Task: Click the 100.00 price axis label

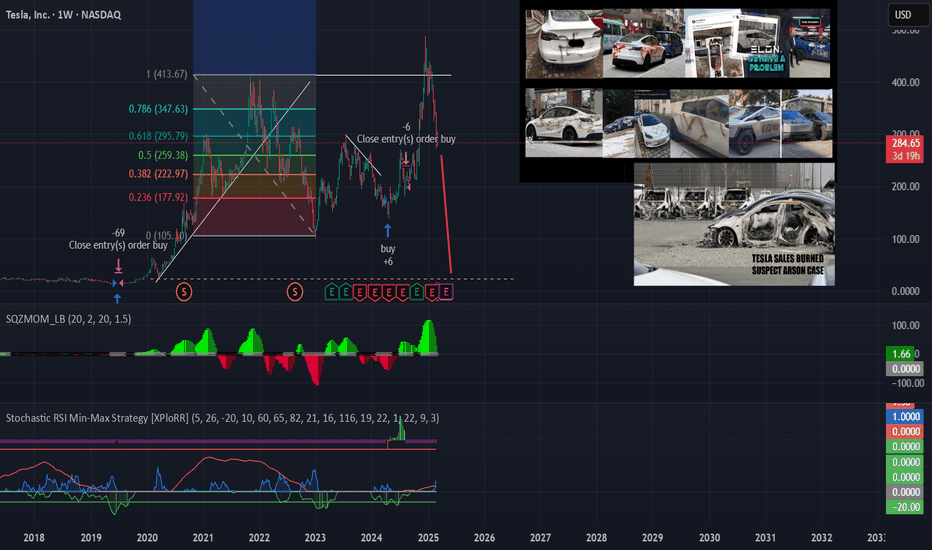Action: tap(905, 239)
